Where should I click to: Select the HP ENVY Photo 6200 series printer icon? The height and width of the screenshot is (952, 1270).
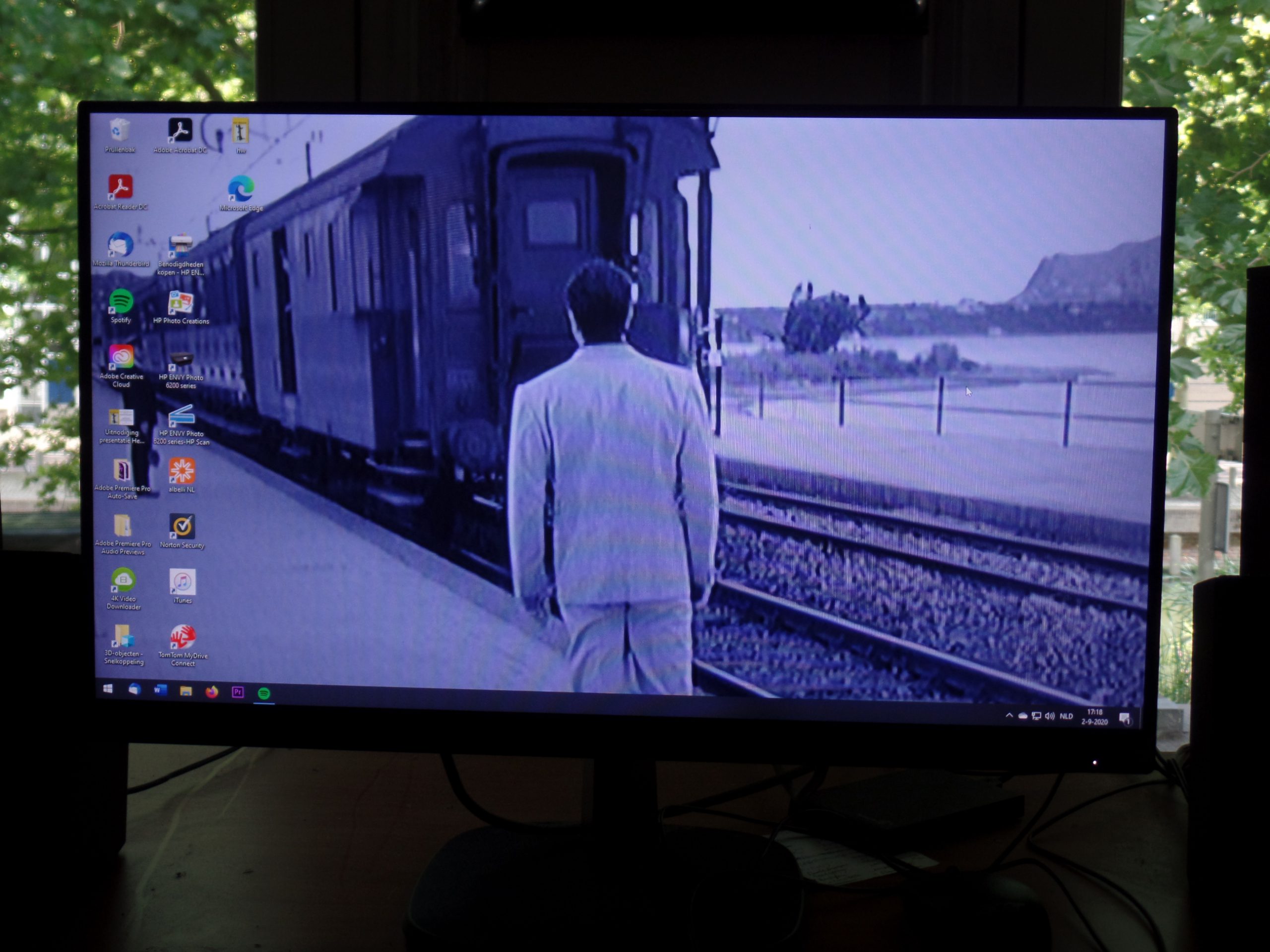[x=181, y=369]
